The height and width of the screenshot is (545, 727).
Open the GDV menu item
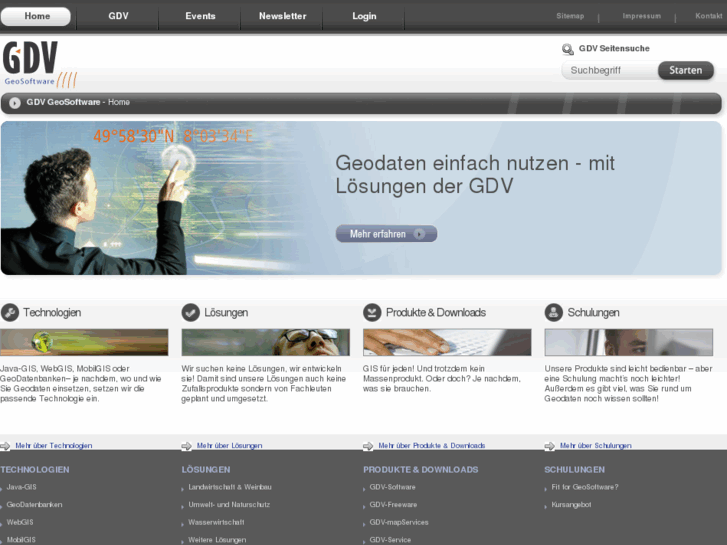(x=118, y=16)
